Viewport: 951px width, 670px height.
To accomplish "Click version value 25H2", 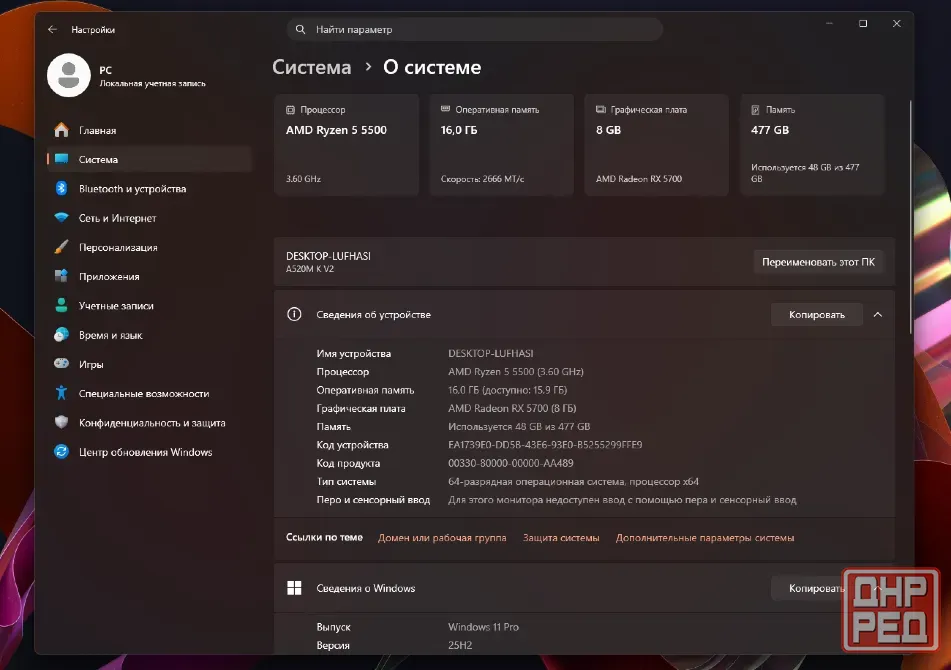I will click(460, 645).
